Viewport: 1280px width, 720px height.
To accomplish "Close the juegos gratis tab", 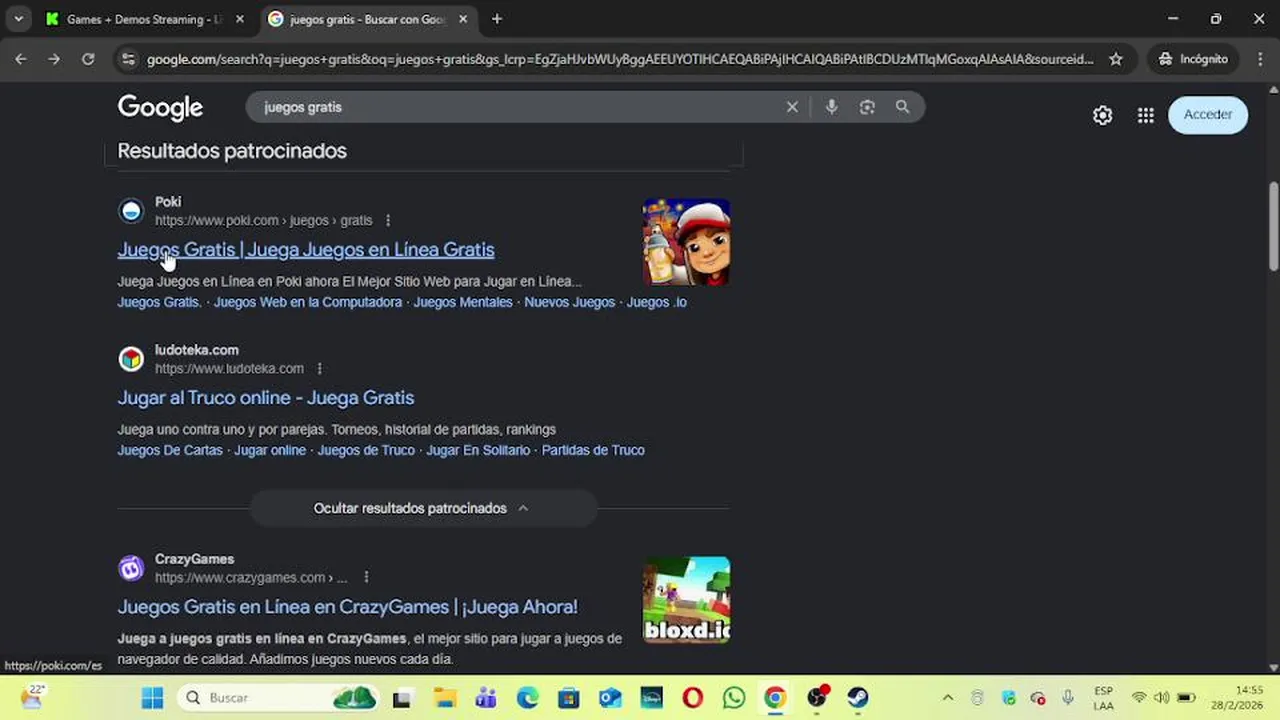I will pos(463,19).
